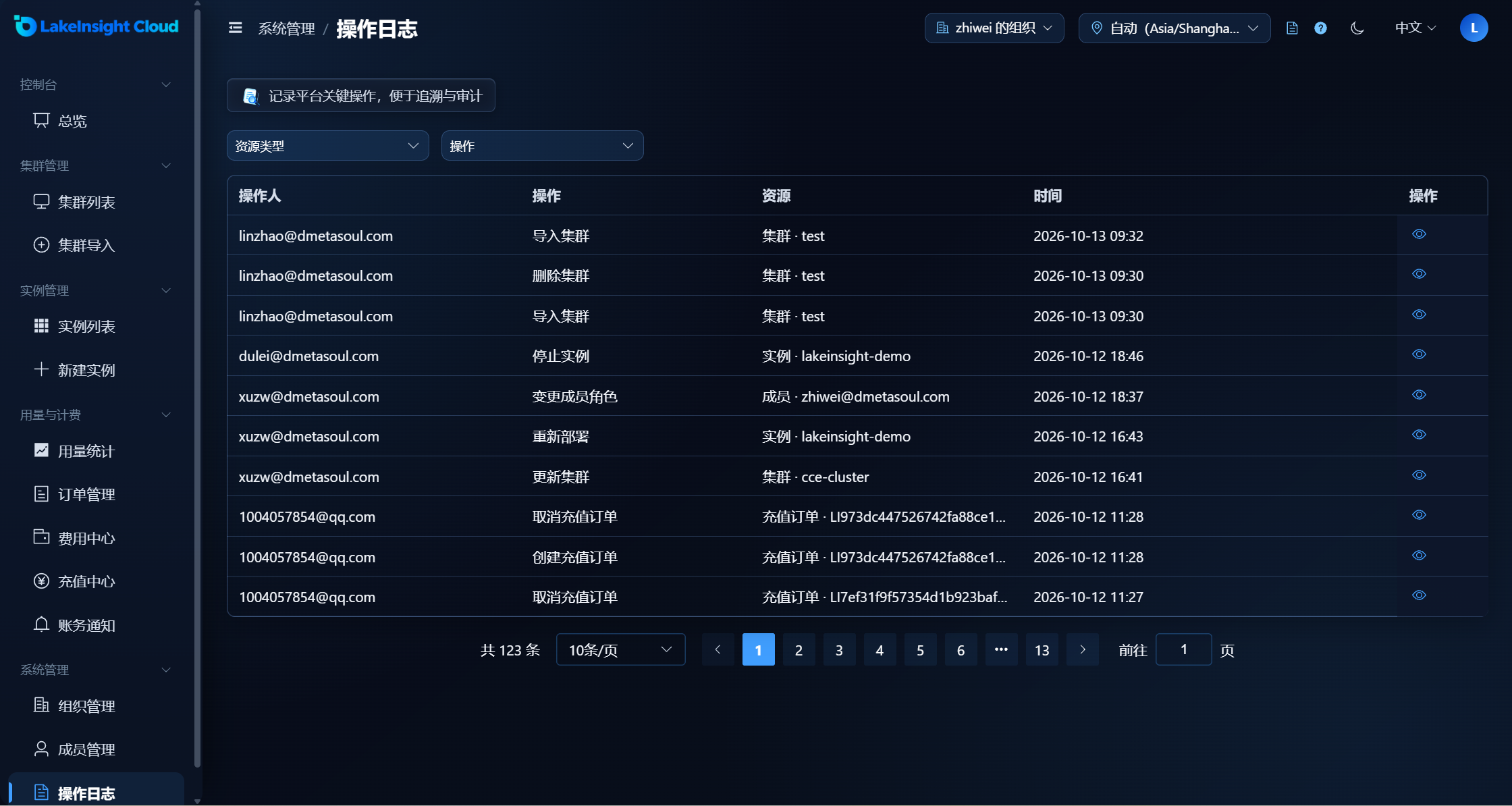View details of 变更成员角色 log entry

pyautogui.click(x=1419, y=395)
